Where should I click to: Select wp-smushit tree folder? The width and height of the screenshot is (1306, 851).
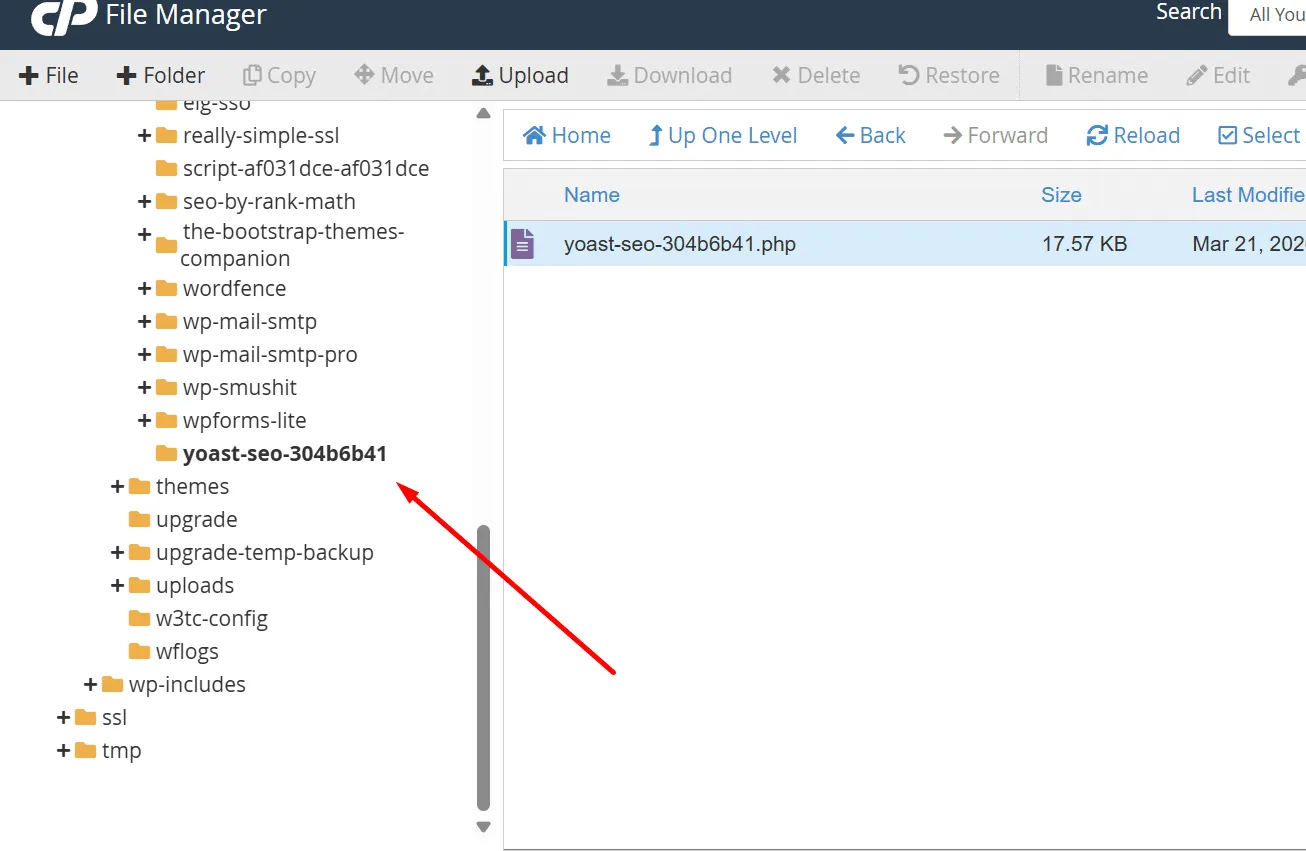click(240, 387)
